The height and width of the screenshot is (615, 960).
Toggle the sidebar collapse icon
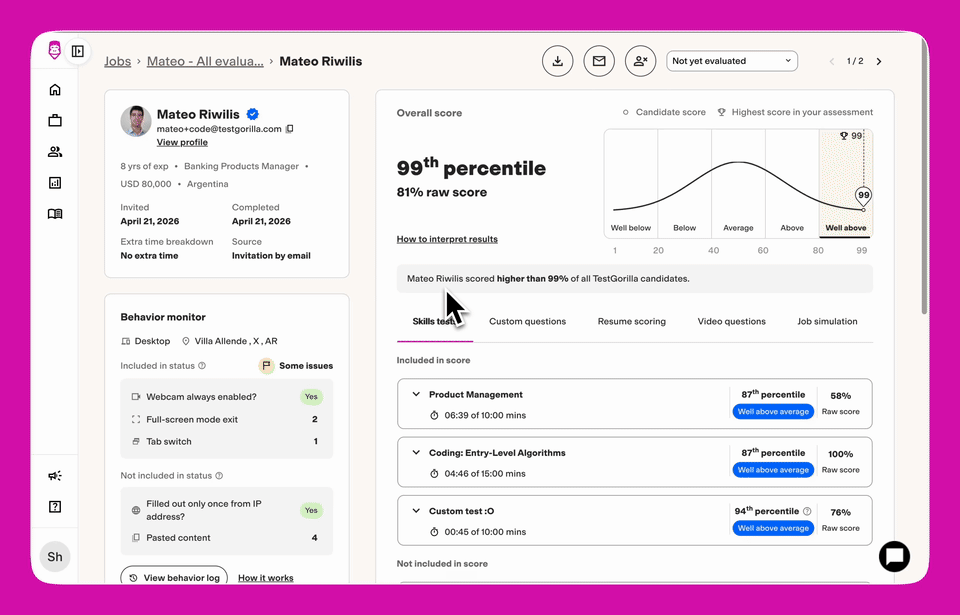78,51
